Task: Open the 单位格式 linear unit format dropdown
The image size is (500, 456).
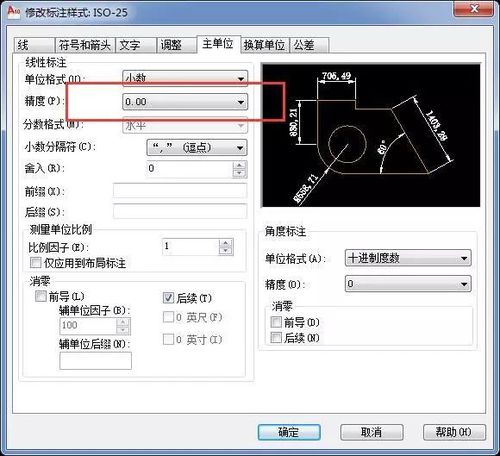Action: click(185, 79)
